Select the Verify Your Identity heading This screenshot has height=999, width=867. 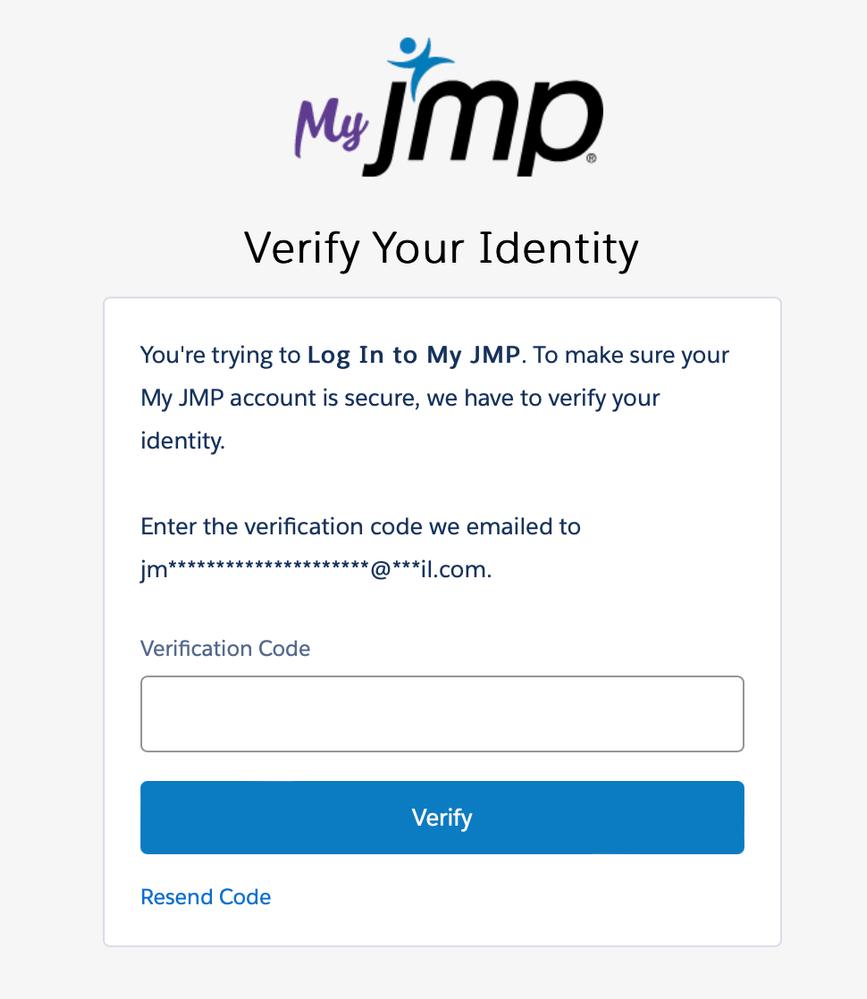point(441,247)
